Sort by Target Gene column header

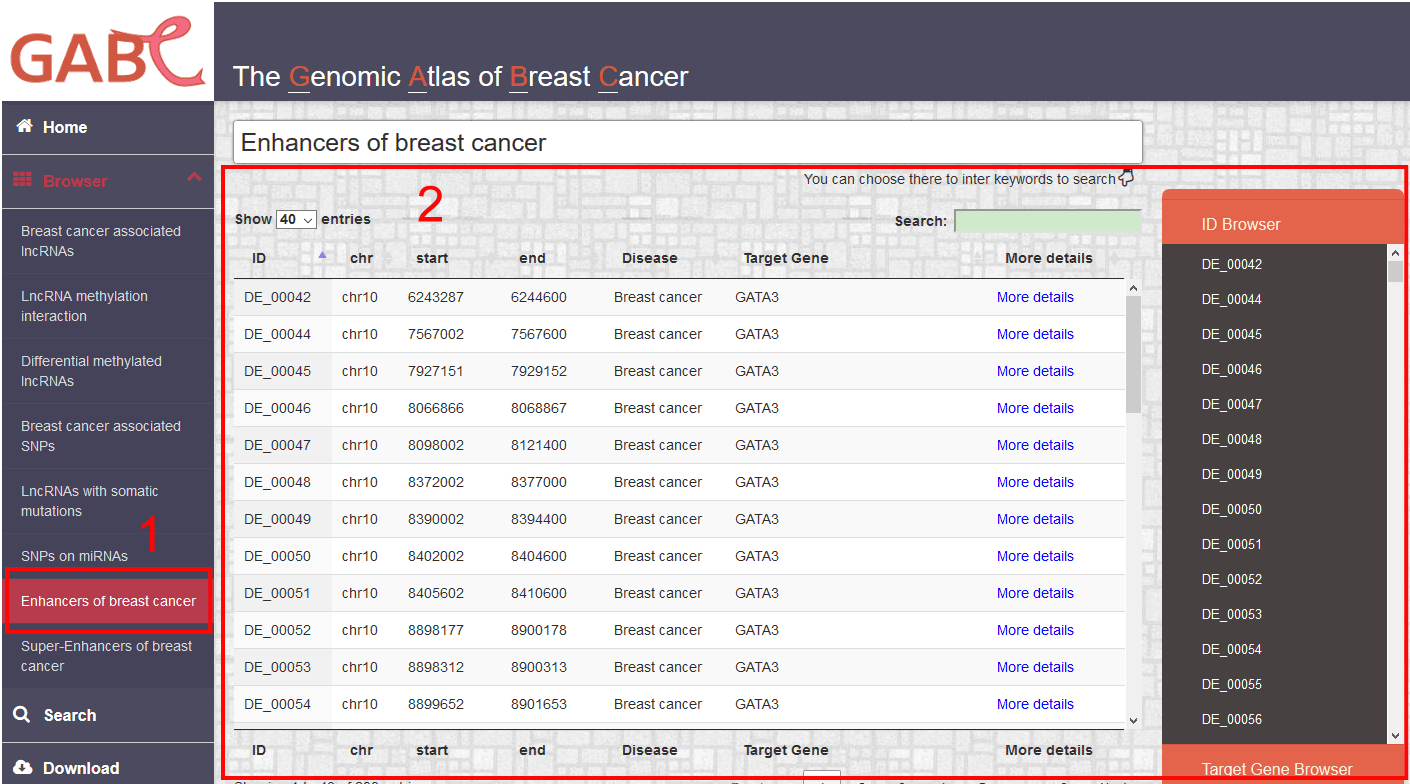tap(786, 258)
